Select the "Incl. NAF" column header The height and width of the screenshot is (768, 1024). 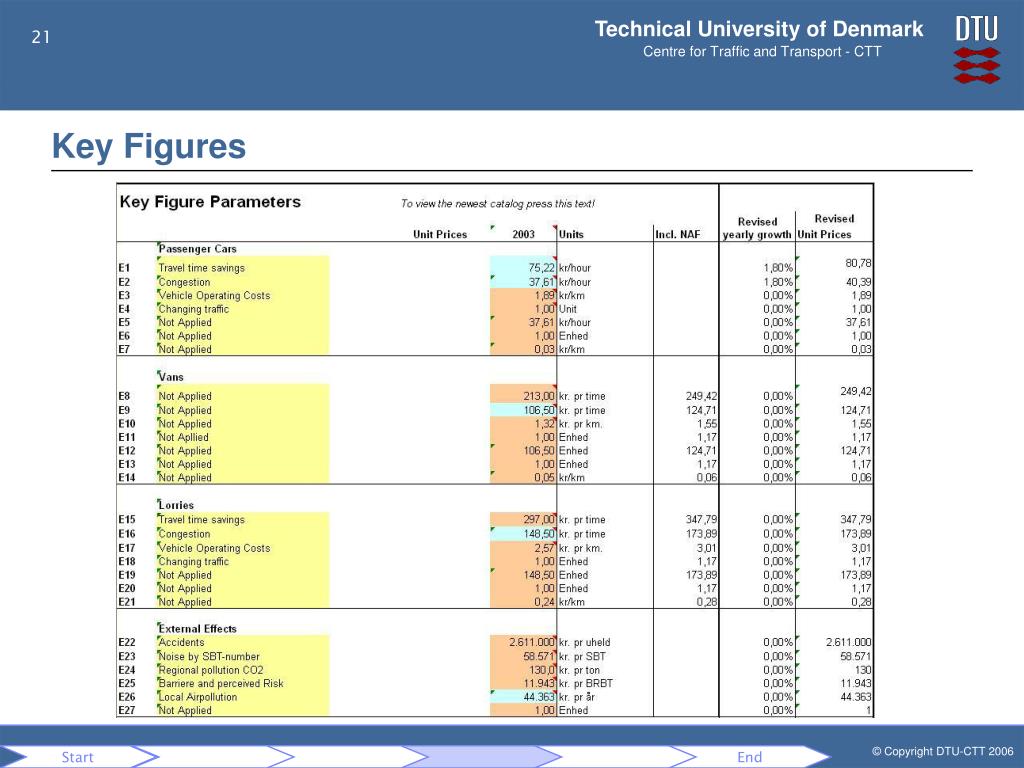click(678, 234)
